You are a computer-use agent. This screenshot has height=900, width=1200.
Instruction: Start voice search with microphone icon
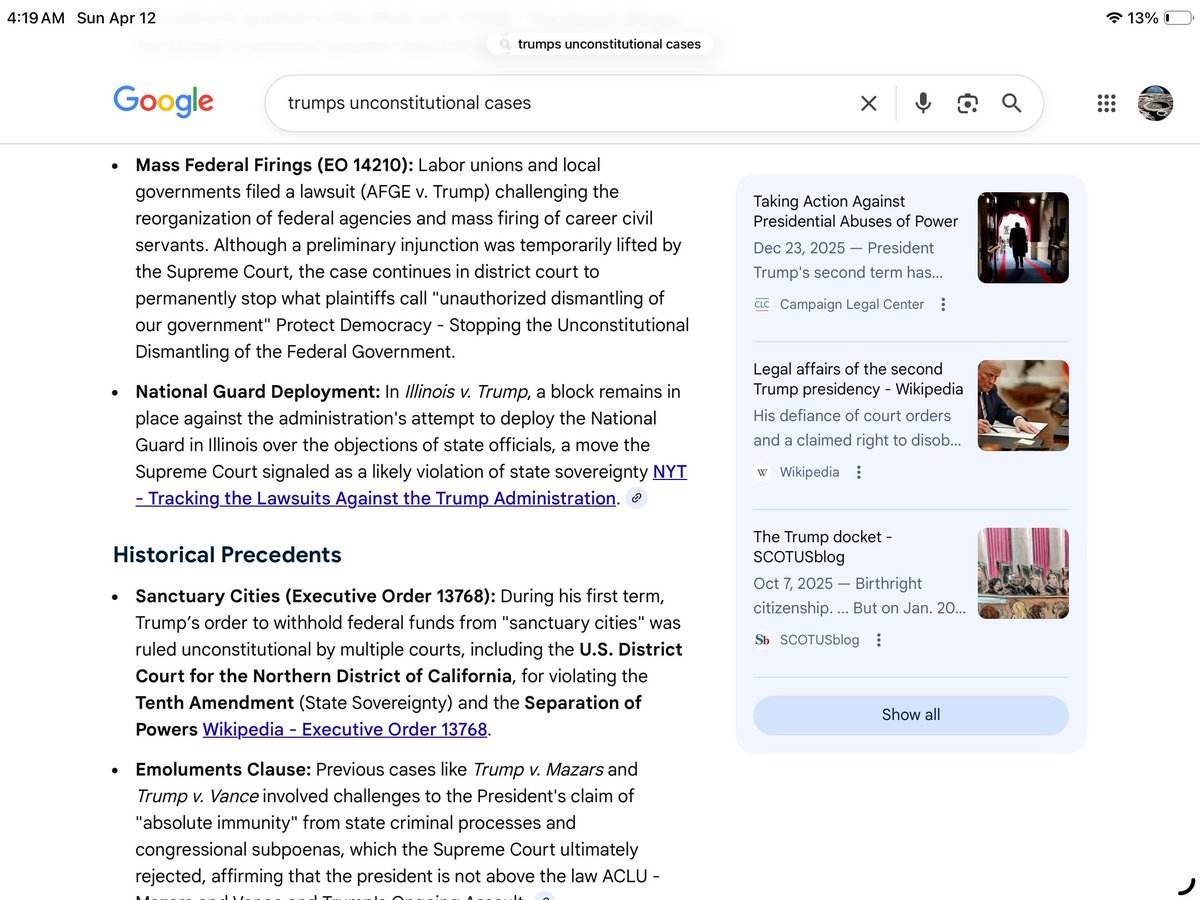click(x=923, y=103)
